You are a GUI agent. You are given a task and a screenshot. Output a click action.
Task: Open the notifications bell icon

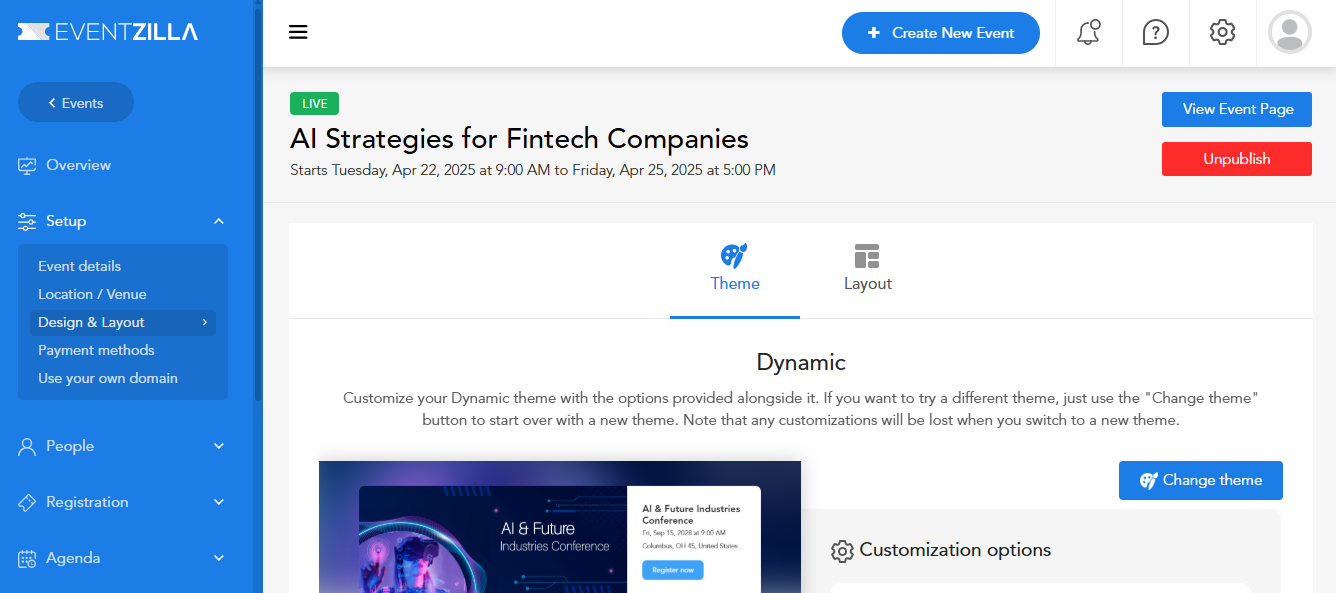click(1088, 32)
